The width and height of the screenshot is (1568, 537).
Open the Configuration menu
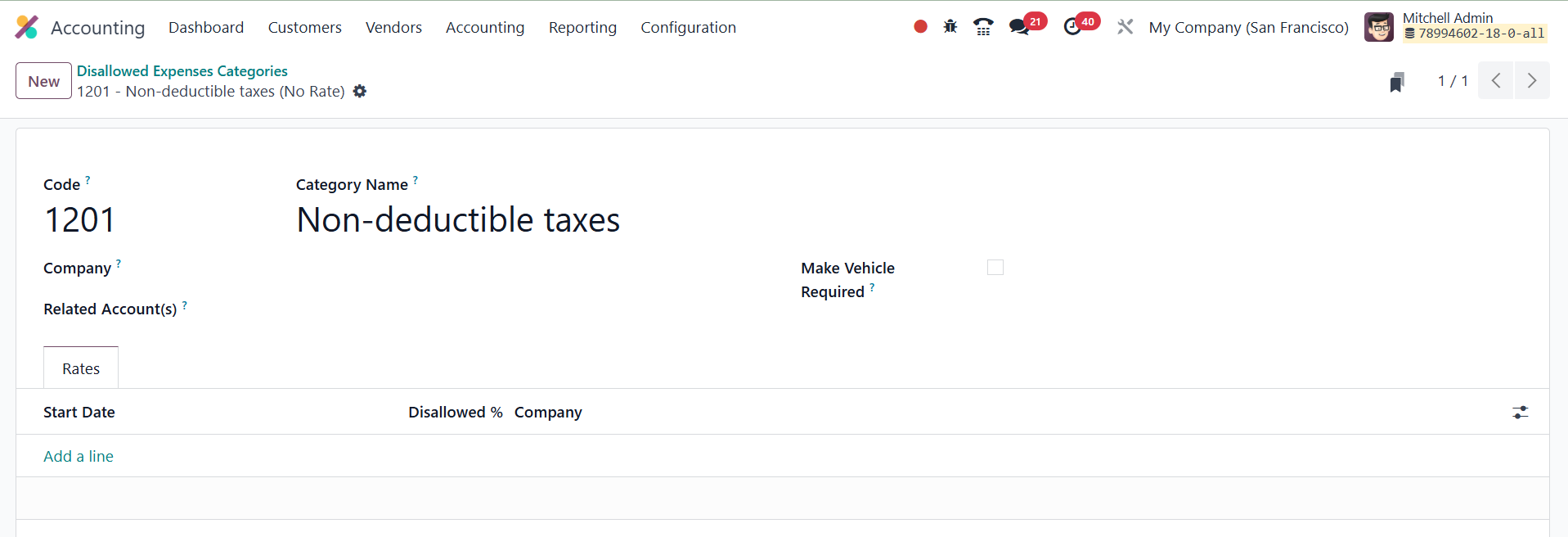point(688,27)
